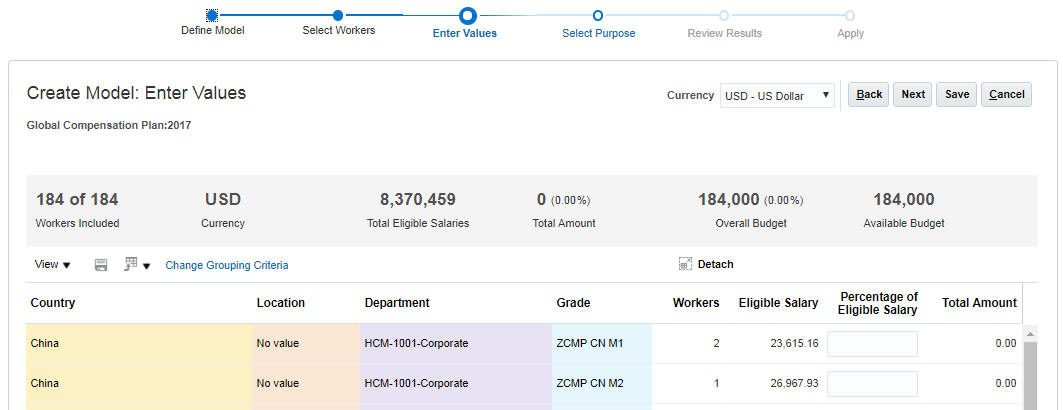Click the Detach table icon
This screenshot has width=1063, height=410.
[686, 264]
